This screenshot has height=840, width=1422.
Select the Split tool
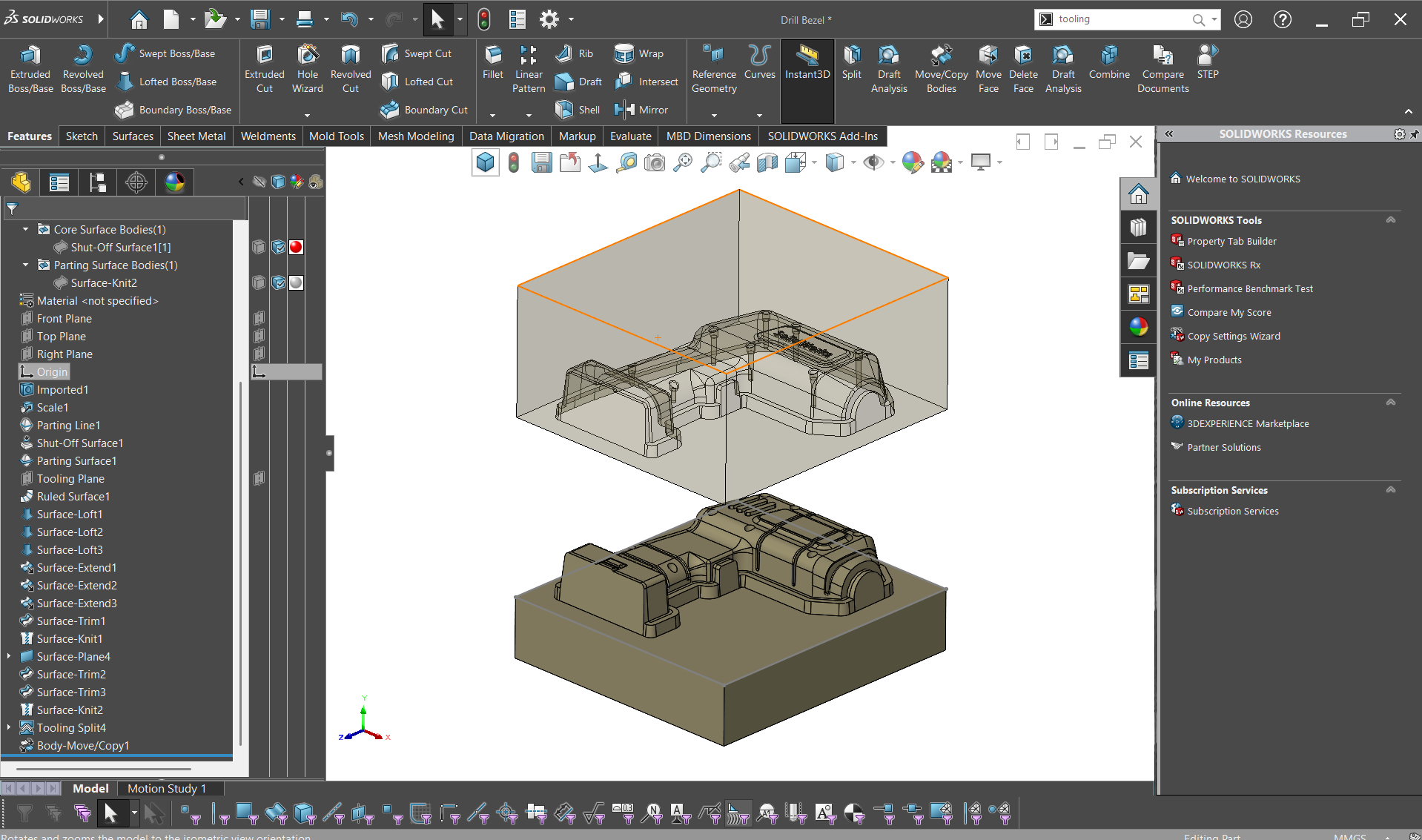(x=852, y=62)
